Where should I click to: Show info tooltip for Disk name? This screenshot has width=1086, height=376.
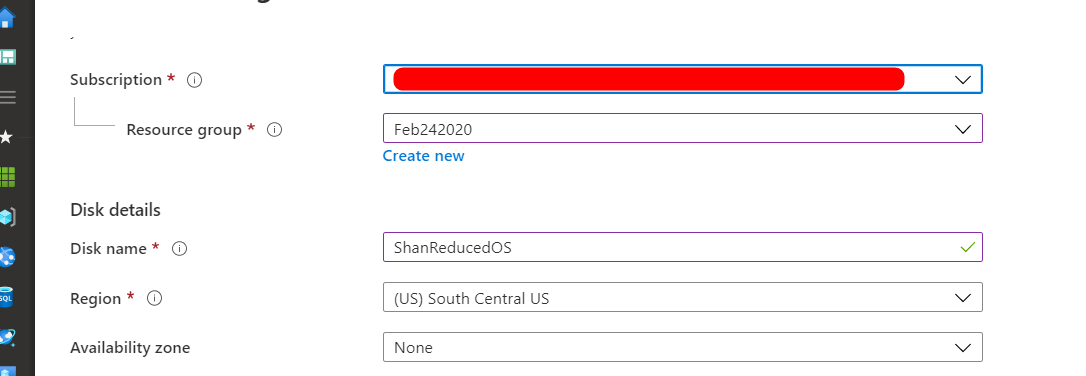(x=179, y=249)
